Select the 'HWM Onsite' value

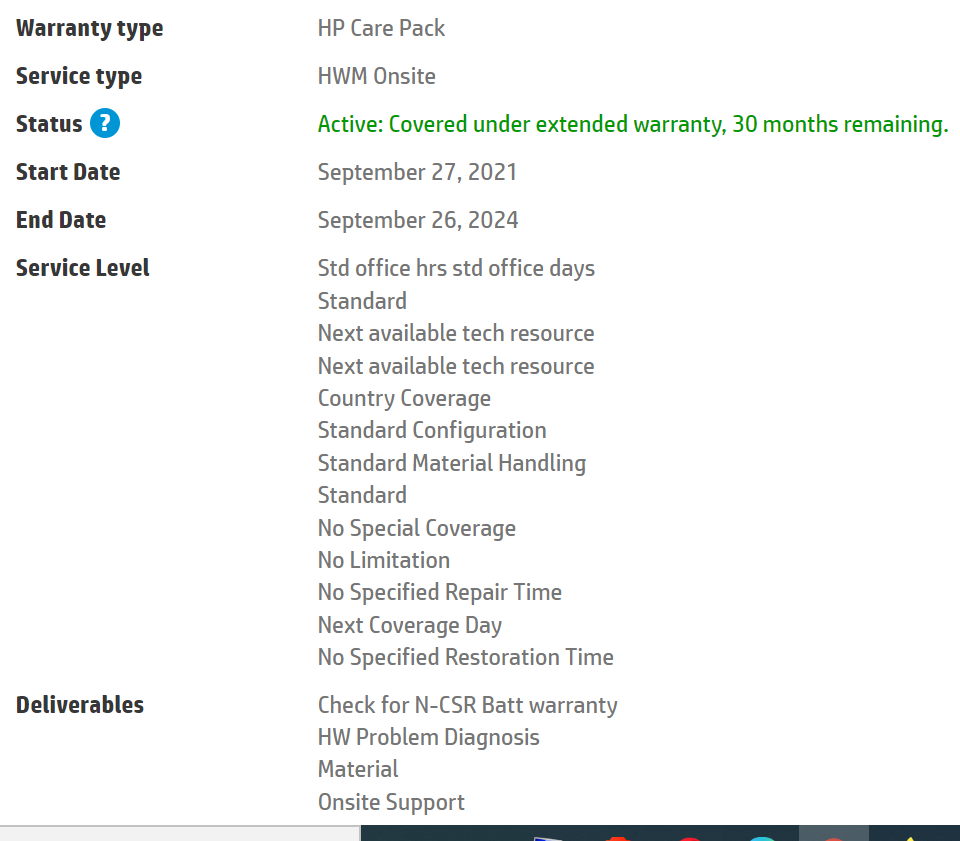pyautogui.click(x=377, y=77)
